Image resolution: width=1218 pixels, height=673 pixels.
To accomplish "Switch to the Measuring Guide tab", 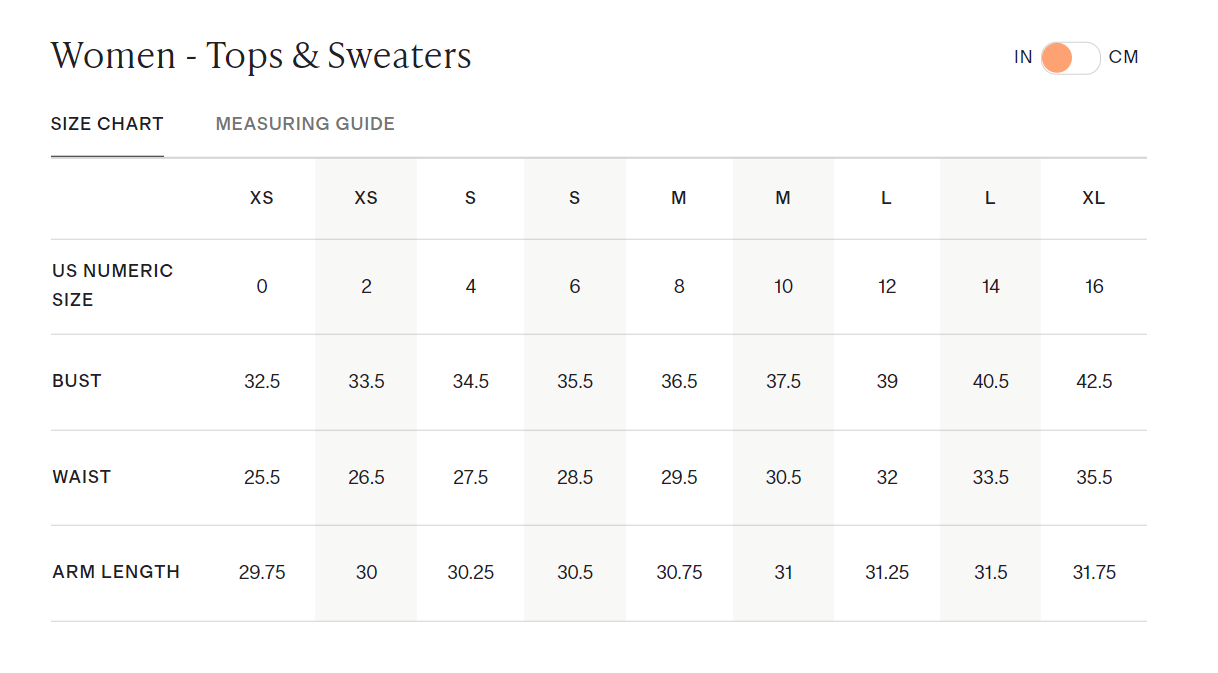I will [305, 124].
